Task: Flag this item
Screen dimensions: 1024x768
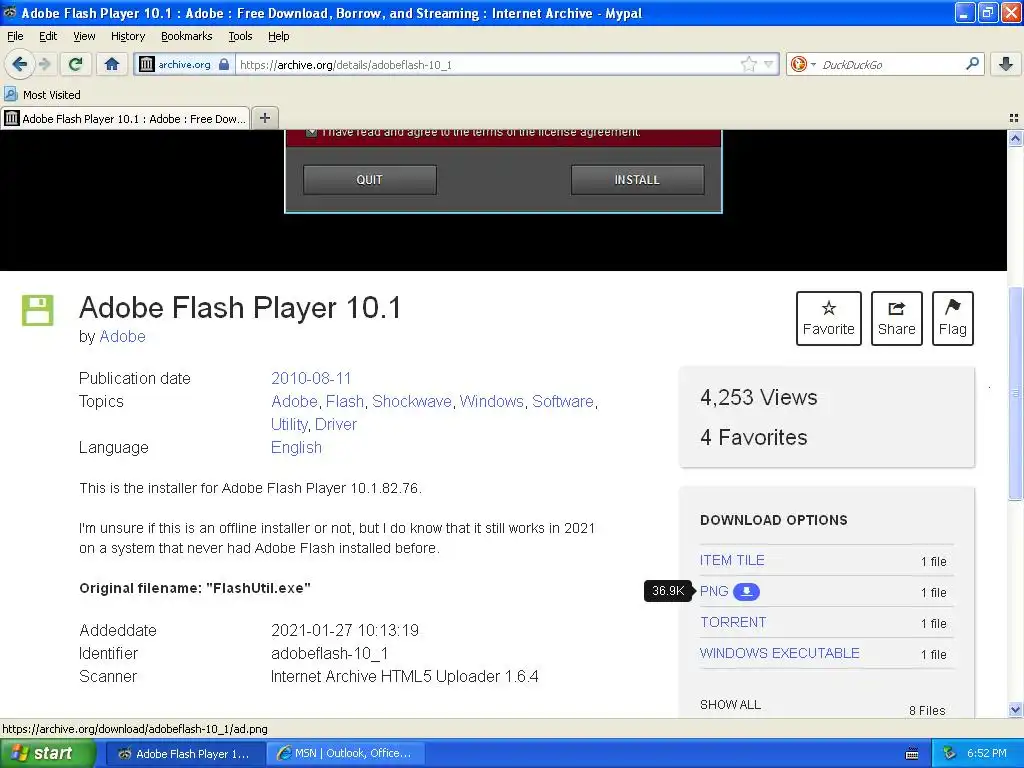Action: pos(953,318)
